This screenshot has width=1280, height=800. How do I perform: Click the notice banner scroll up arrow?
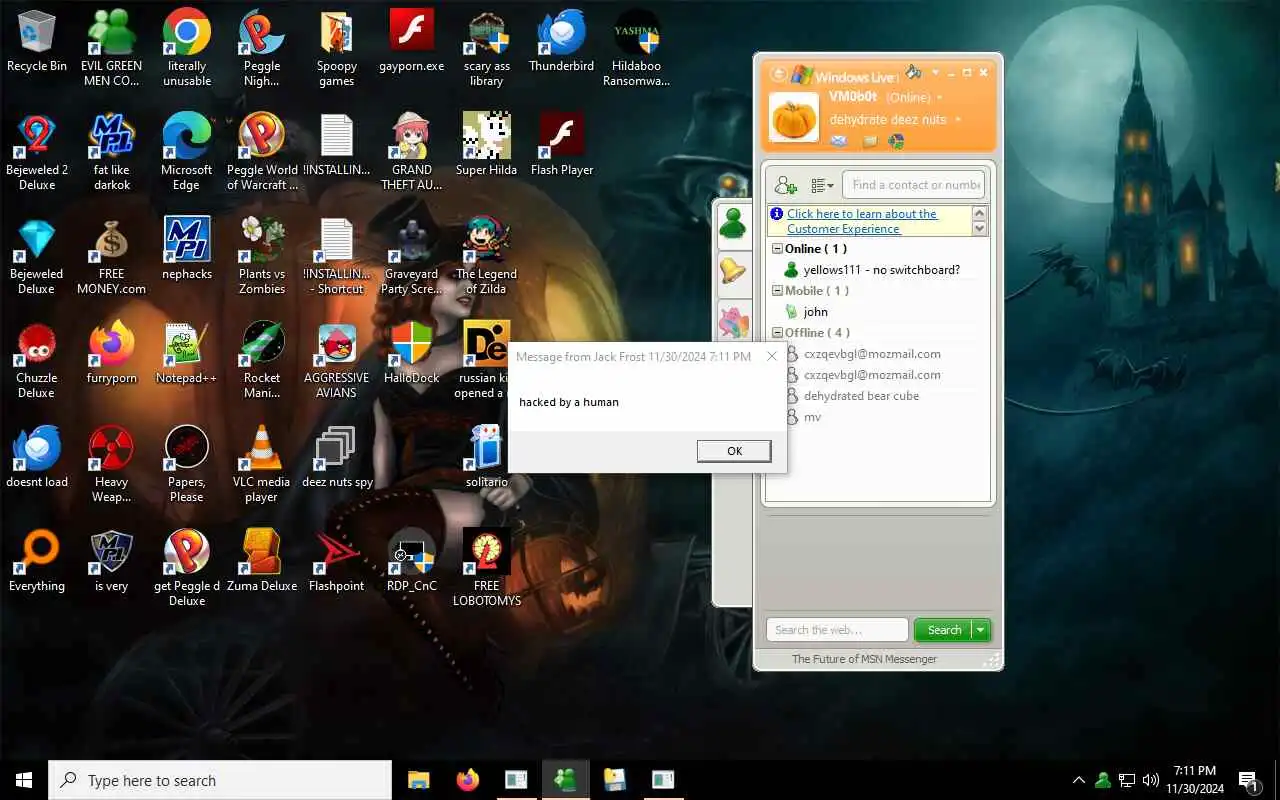[x=980, y=213]
